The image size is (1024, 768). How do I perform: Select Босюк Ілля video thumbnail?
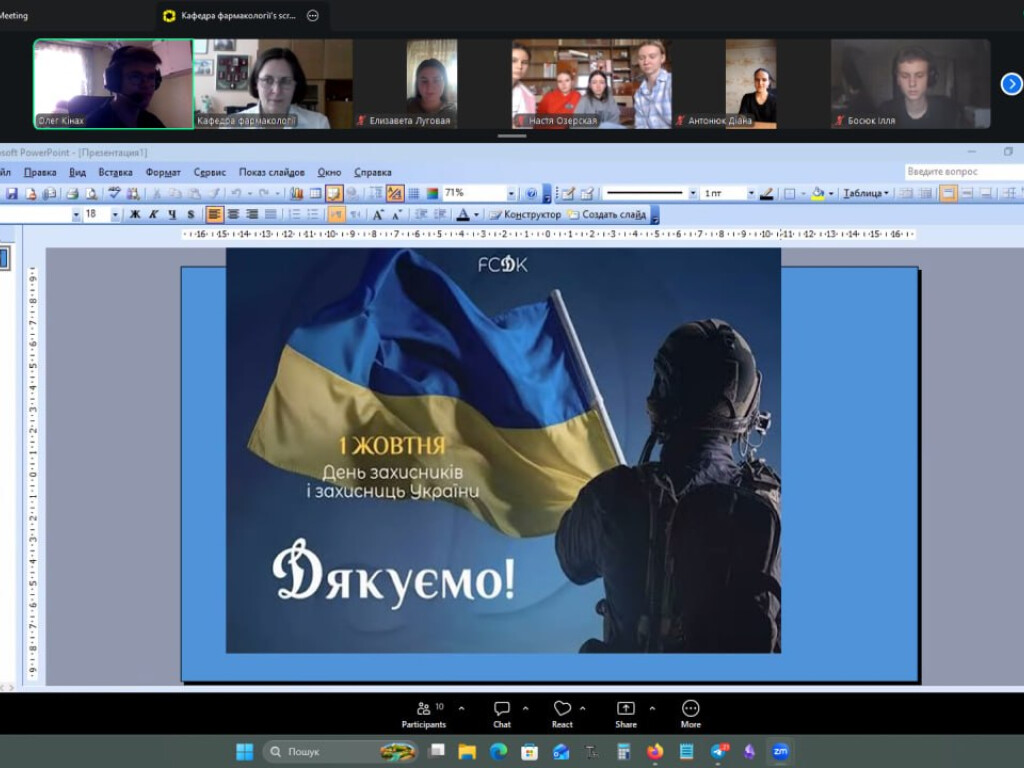click(x=910, y=84)
